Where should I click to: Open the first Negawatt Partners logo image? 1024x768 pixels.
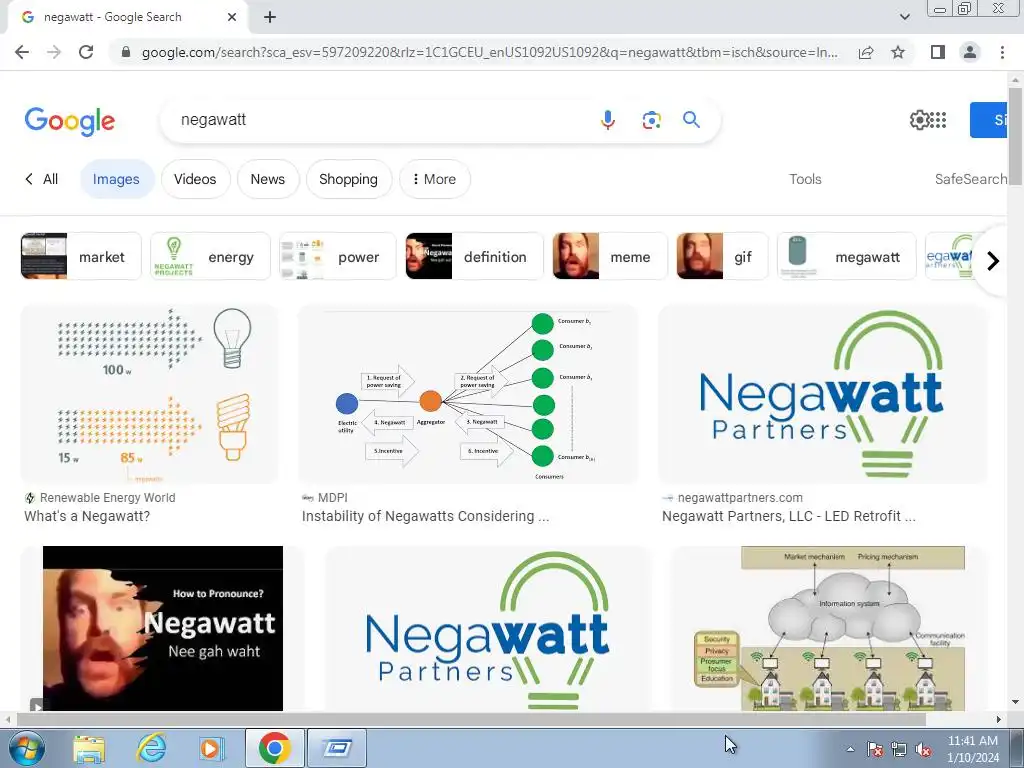(x=823, y=394)
